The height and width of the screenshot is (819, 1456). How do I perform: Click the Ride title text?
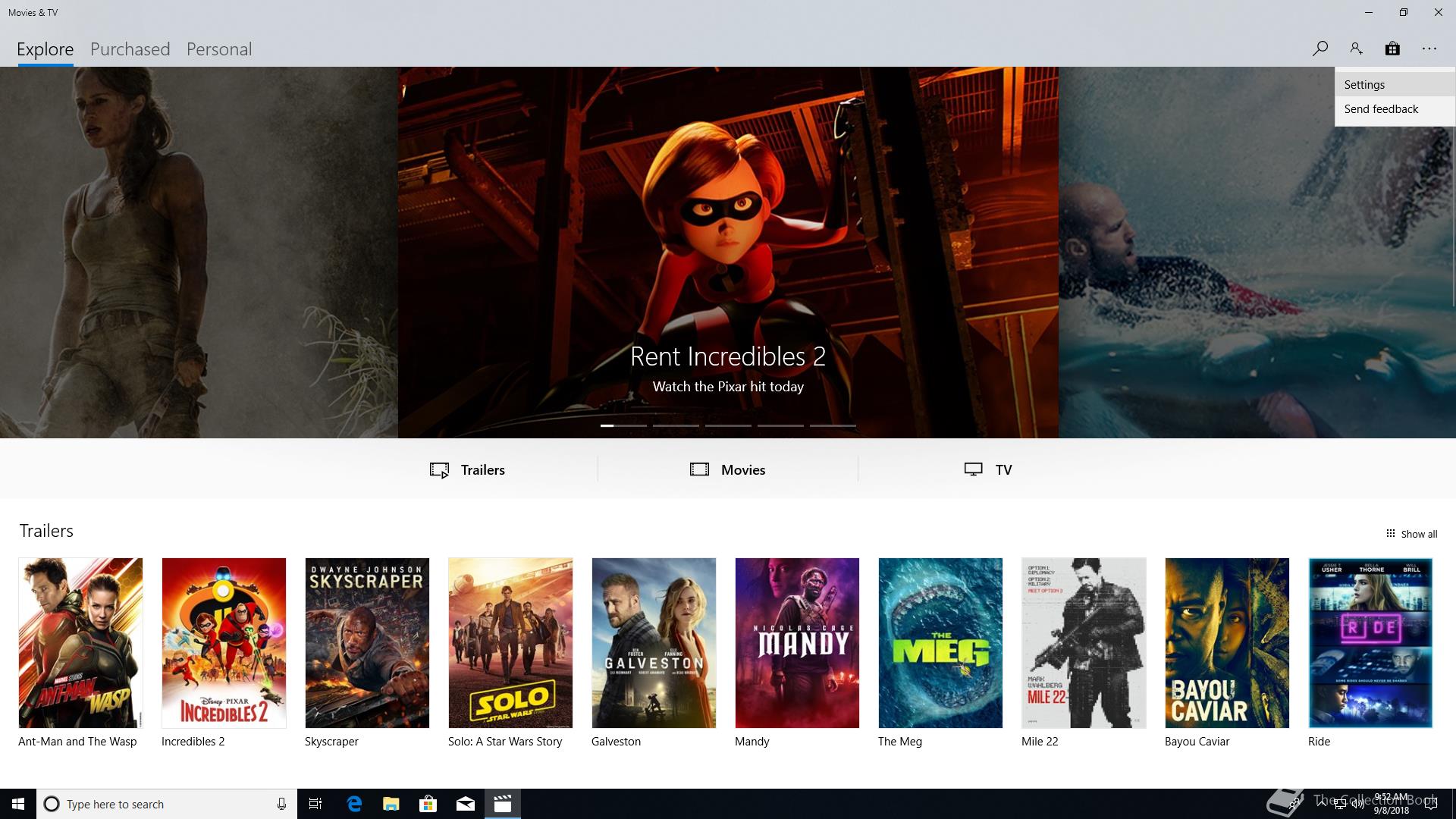coord(1319,742)
